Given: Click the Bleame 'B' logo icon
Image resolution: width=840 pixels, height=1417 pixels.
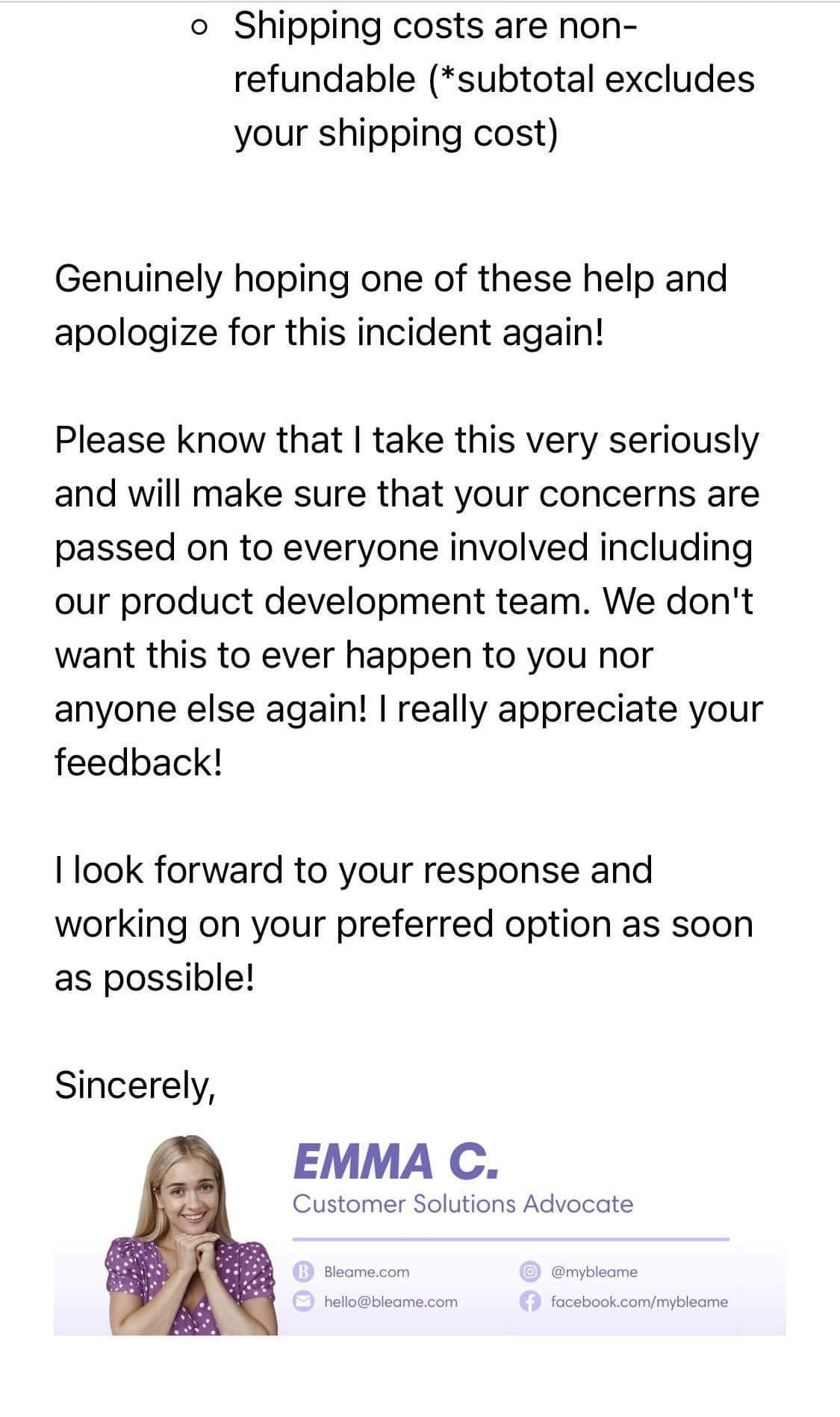Looking at the screenshot, I should coord(302,1271).
